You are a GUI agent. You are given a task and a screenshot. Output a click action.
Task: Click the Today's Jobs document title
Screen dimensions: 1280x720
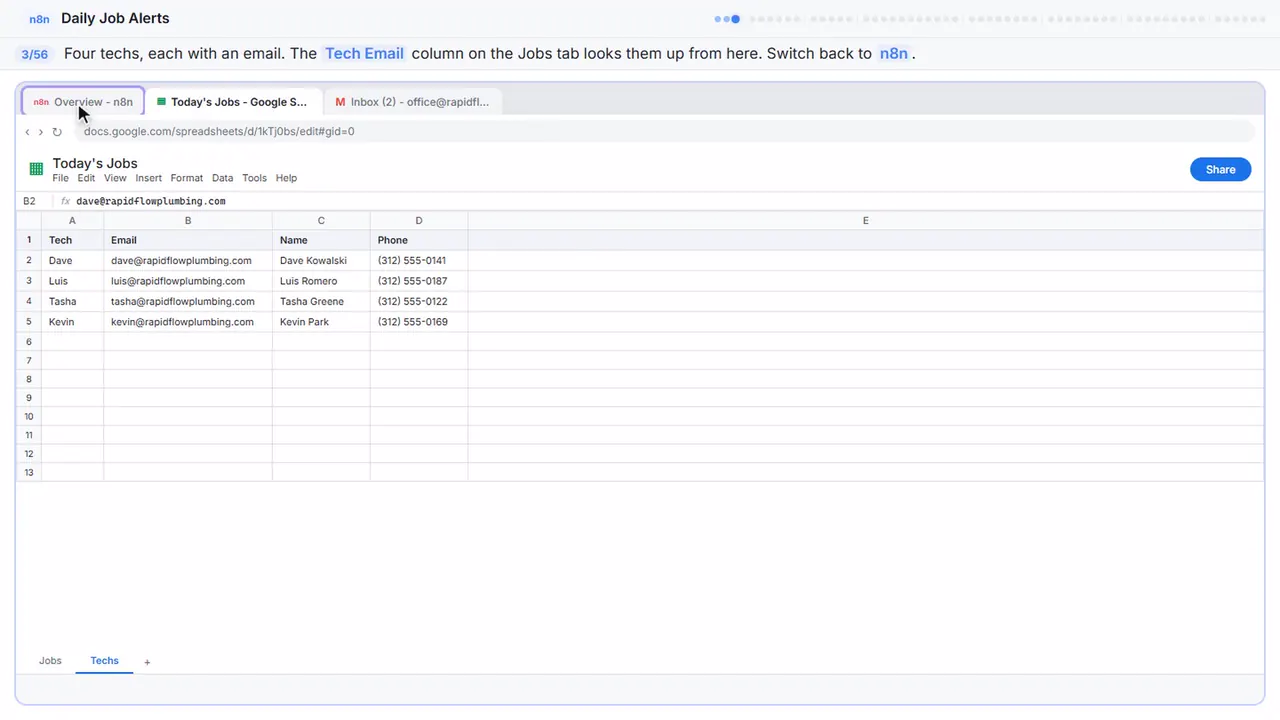pyautogui.click(x=95, y=163)
